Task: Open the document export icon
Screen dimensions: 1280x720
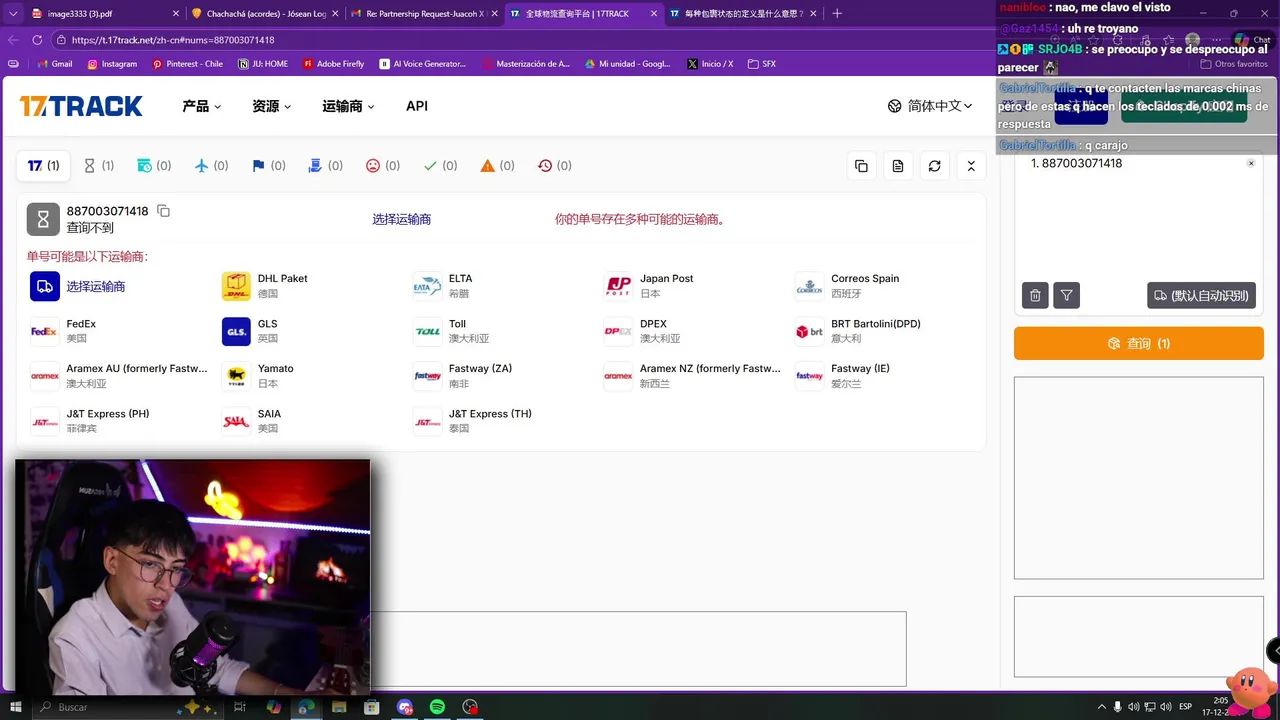Action: (898, 166)
